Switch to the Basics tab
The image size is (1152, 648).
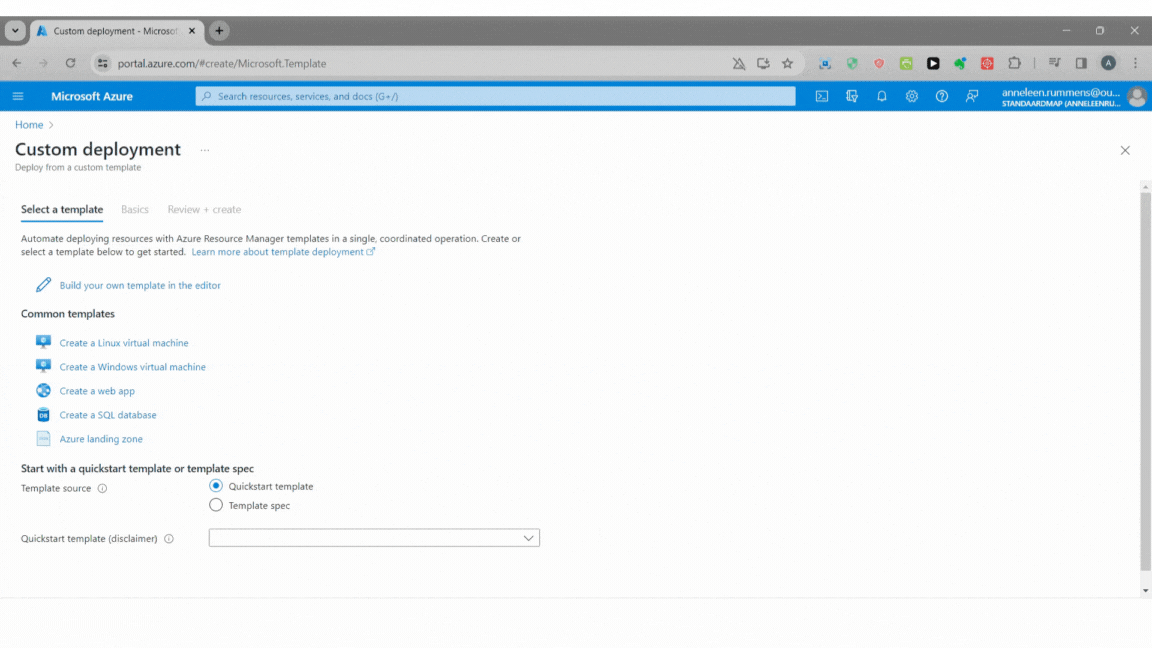(x=134, y=209)
